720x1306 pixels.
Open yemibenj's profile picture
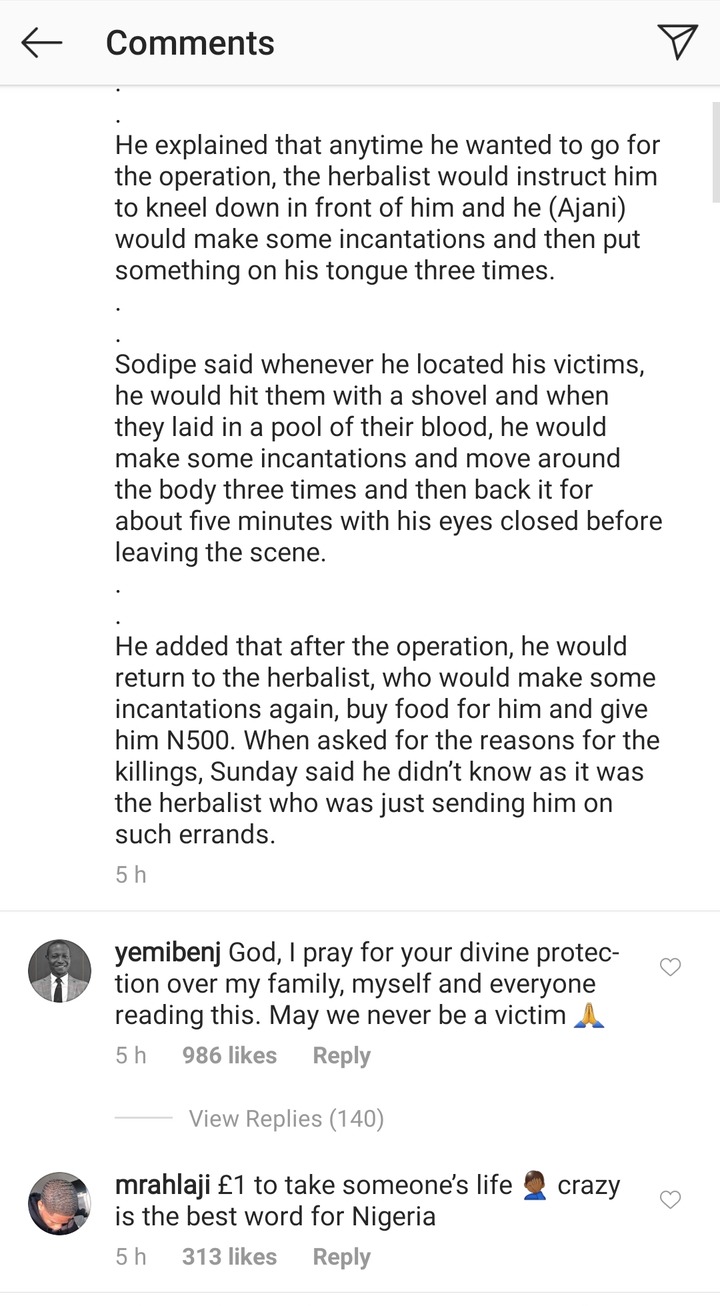click(60, 971)
